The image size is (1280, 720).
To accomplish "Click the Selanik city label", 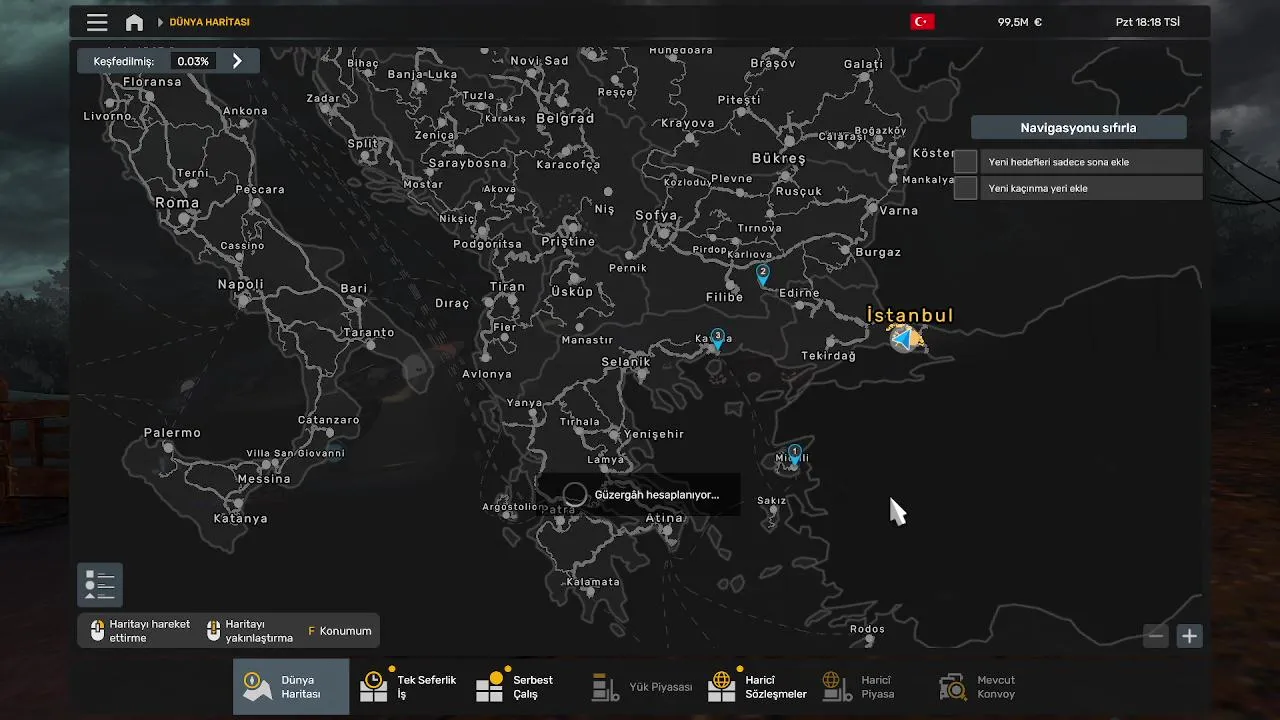I will 626,362.
